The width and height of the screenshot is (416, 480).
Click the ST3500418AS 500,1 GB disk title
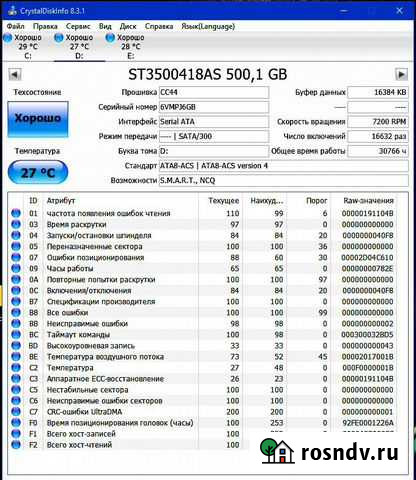pyautogui.click(x=208, y=74)
